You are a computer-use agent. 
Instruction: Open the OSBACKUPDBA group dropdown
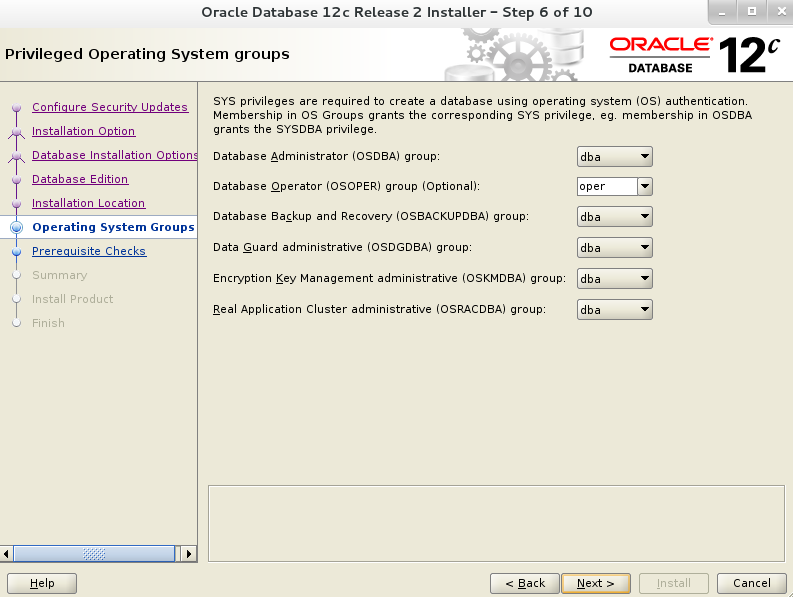614,217
